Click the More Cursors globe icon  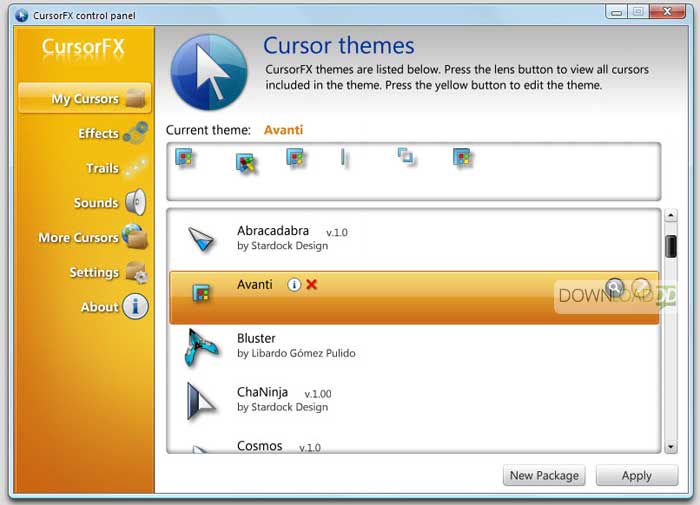[135, 236]
